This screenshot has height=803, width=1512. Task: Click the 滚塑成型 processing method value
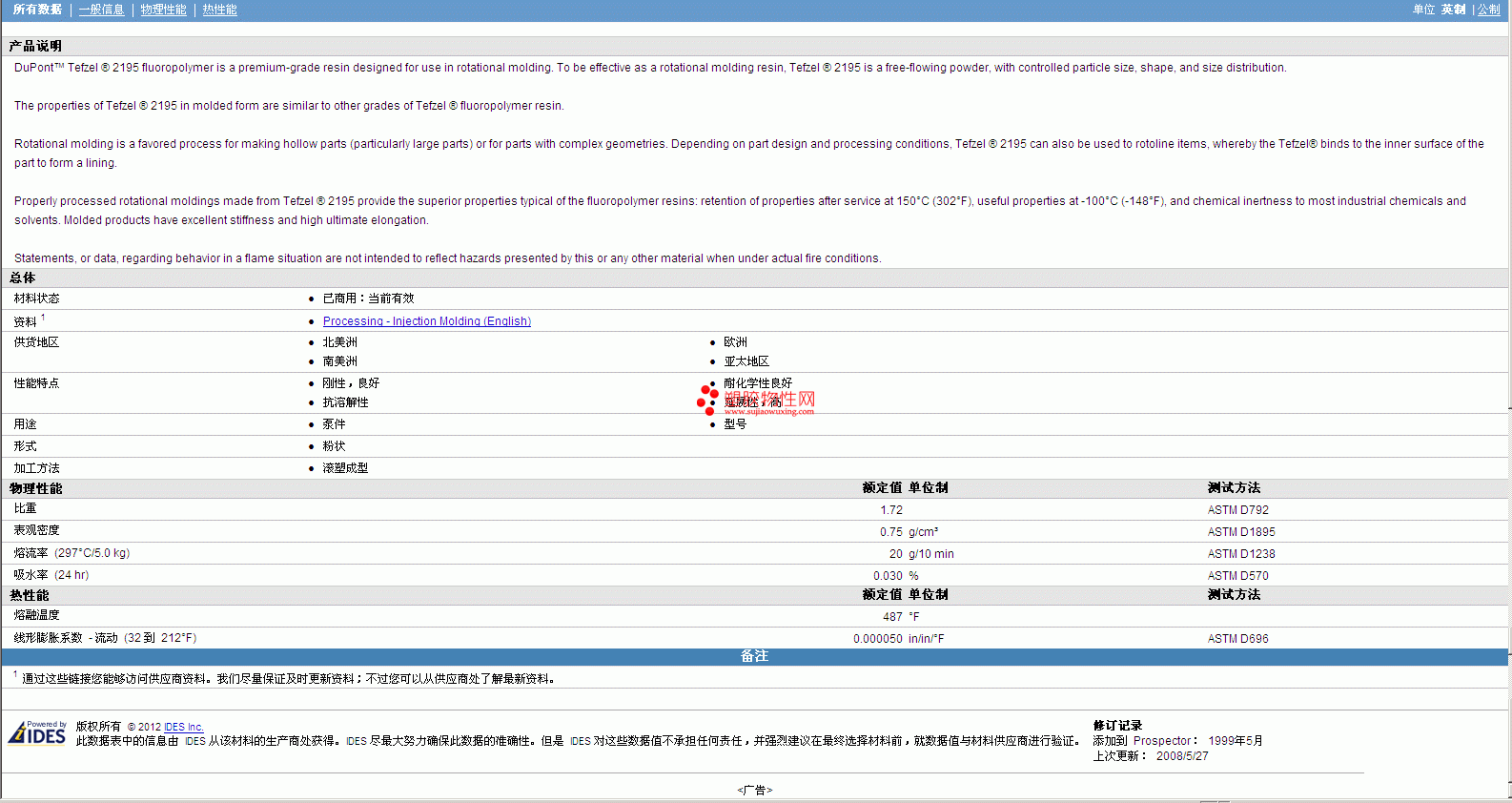345,468
